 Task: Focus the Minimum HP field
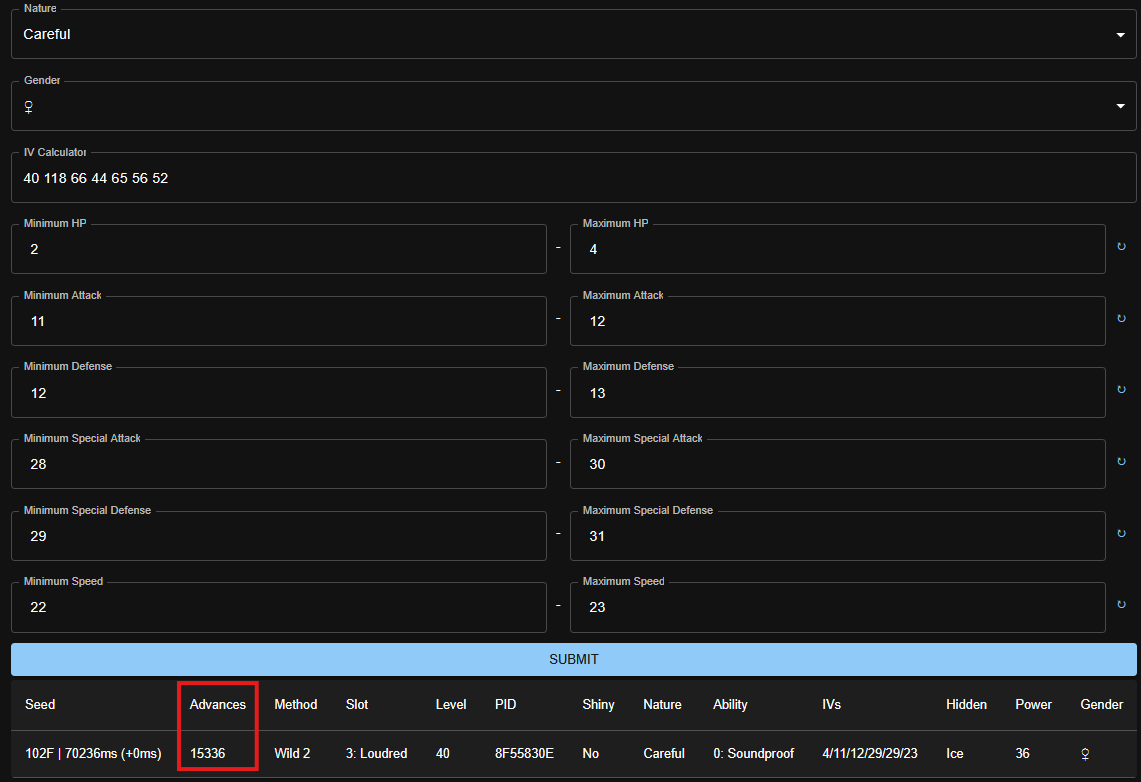(278, 249)
